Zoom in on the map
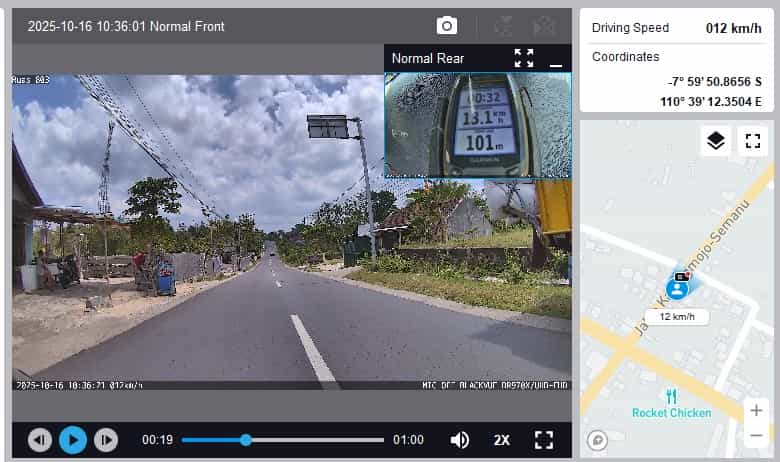780x462 pixels. tap(756, 410)
